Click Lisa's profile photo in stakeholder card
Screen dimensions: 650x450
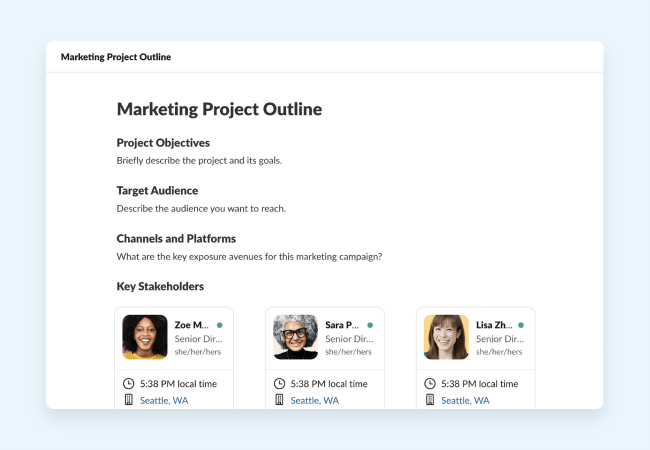(x=446, y=337)
